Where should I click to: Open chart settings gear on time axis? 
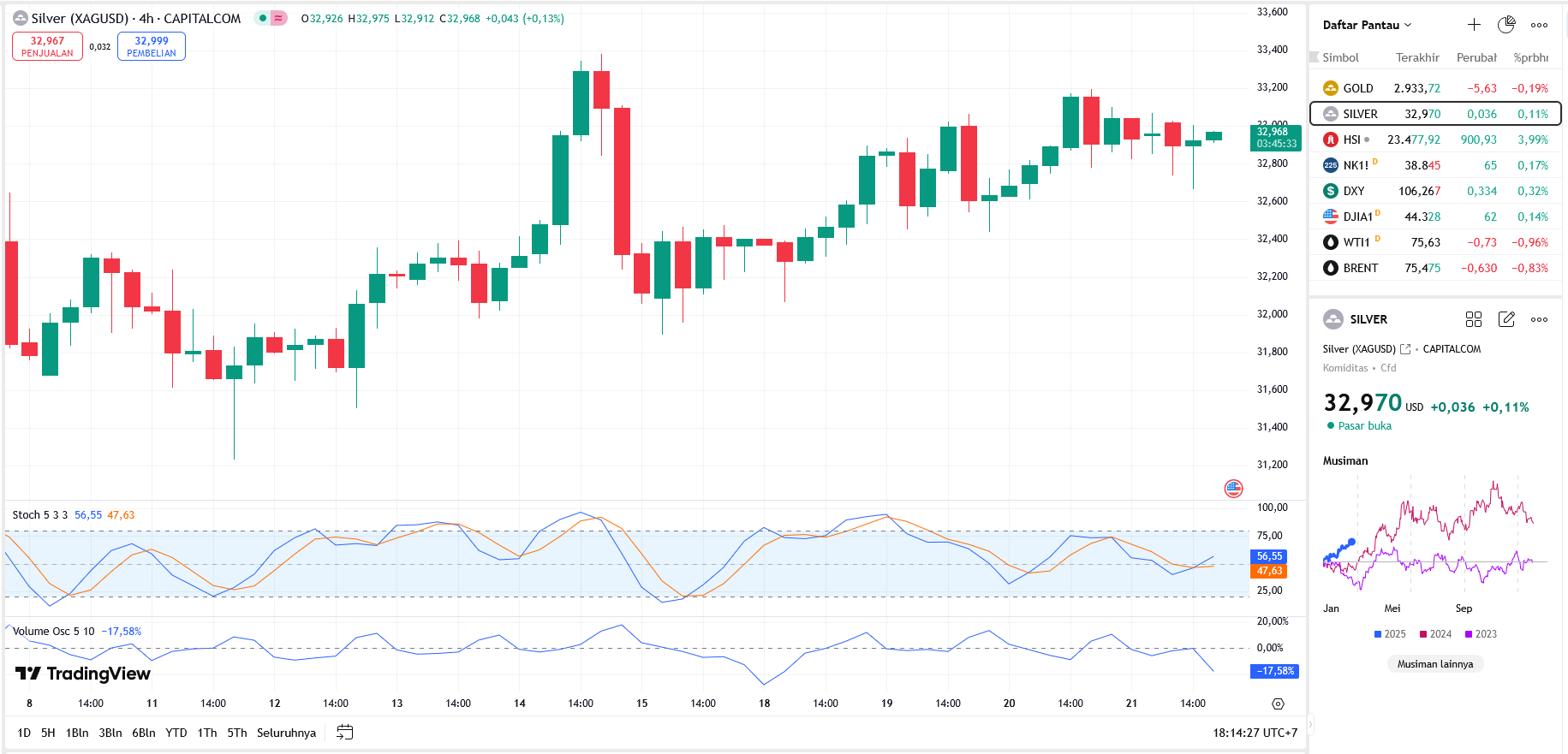pos(1278,704)
